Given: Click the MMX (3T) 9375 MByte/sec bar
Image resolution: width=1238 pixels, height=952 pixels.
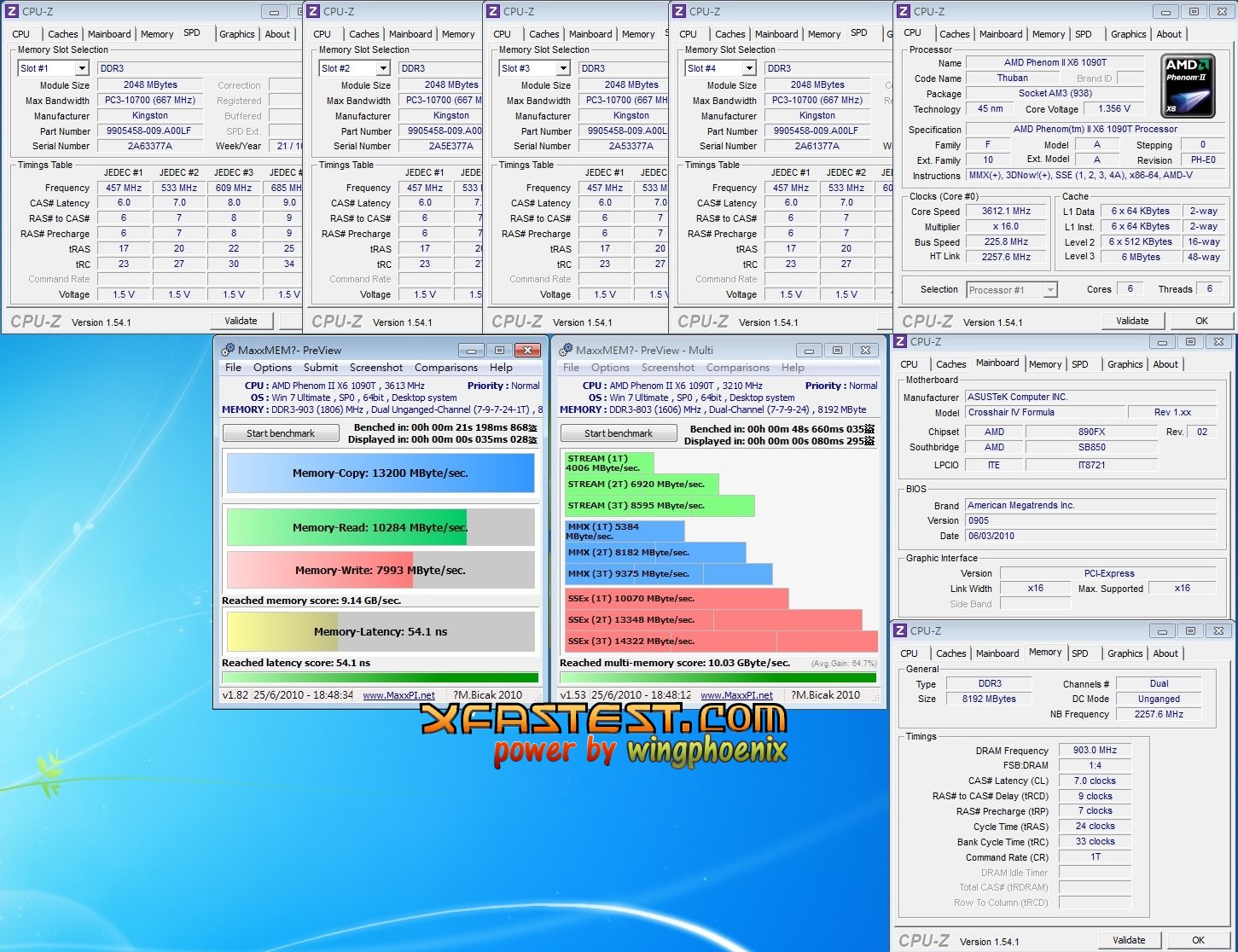Looking at the screenshot, I should coord(668,574).
